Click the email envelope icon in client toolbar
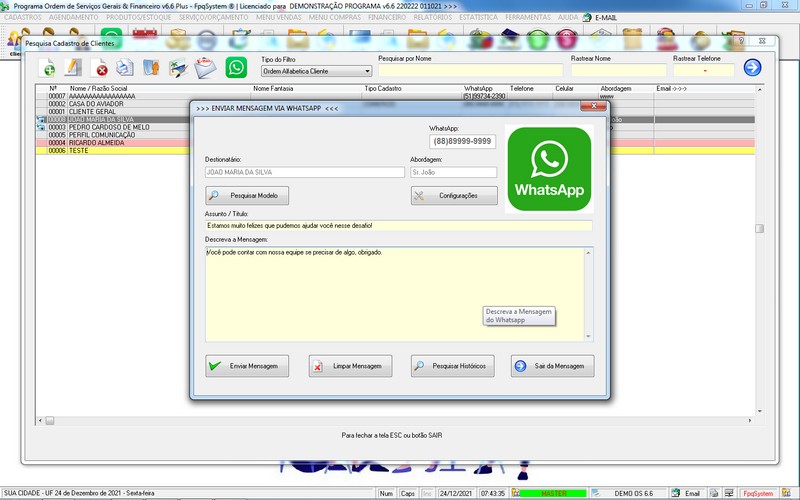 [205, 67]
